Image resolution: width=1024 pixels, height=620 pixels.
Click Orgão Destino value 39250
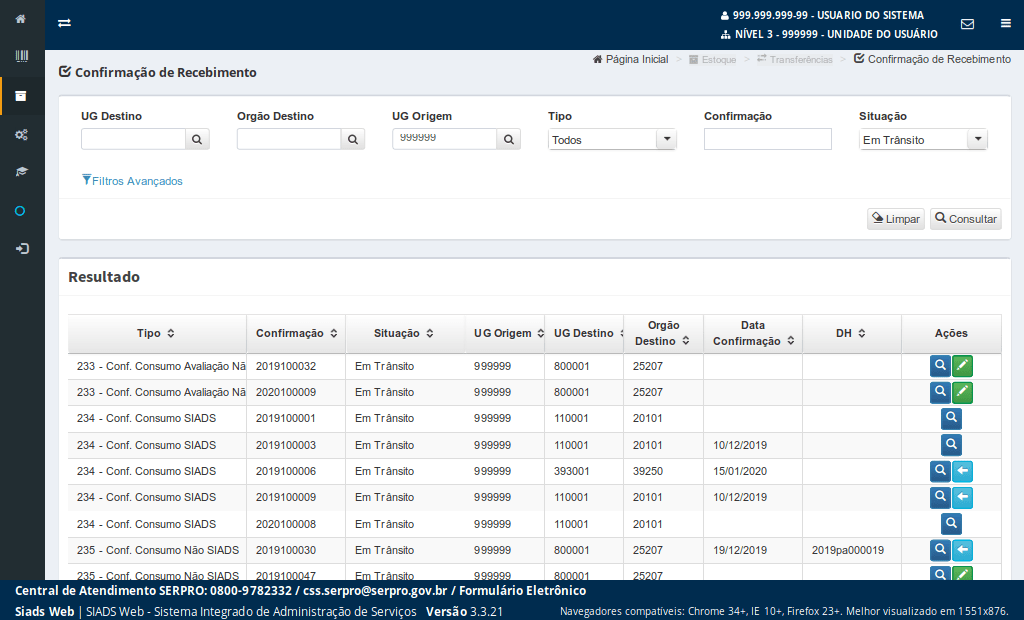tap(648, 471)
